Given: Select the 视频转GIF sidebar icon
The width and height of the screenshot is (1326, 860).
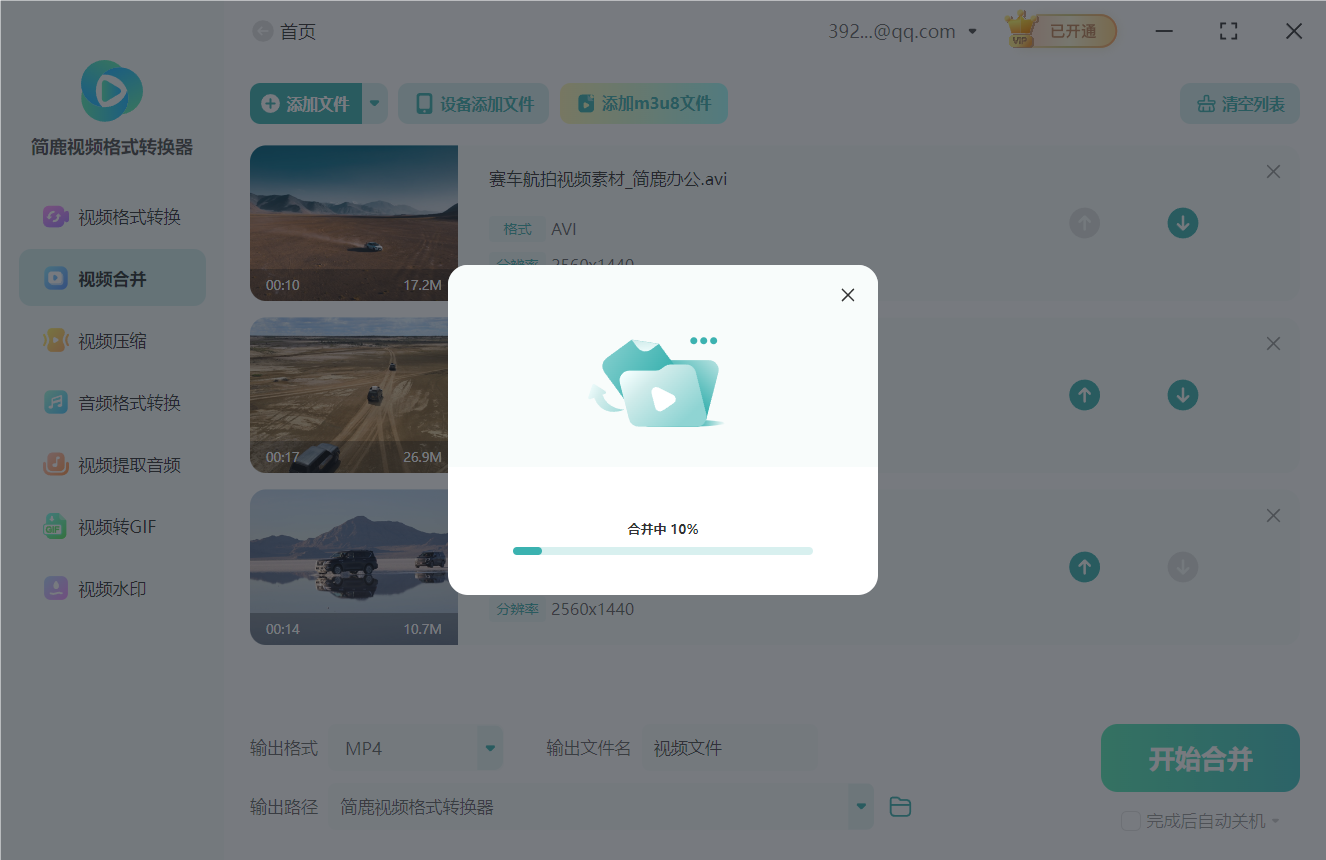Looking at the screenshot, I should pos(56,526).
